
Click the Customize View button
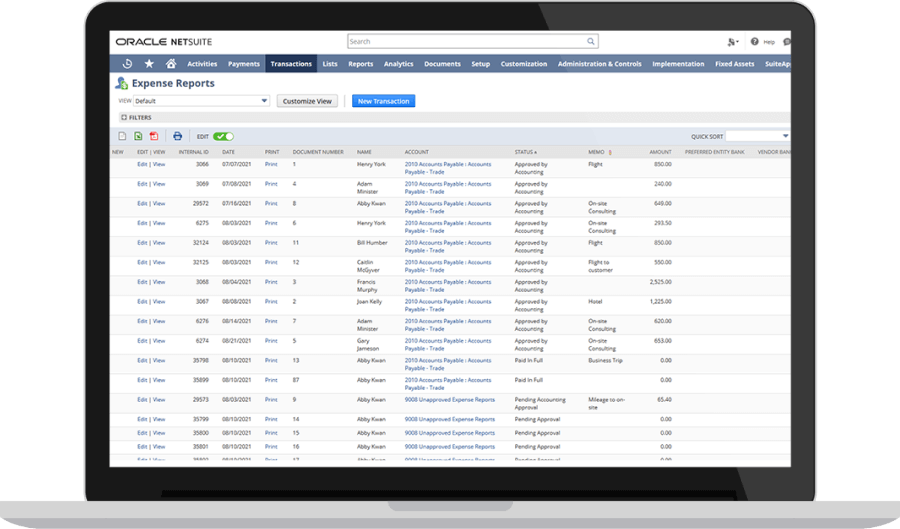pyautogui.click(x=307, y=101)
